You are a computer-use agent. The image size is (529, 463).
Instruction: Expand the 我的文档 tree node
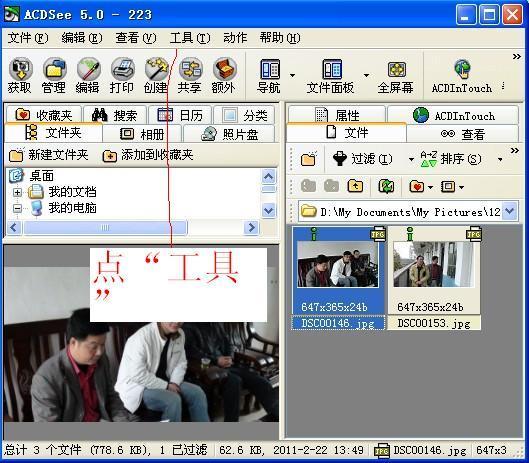pyautogui.click(x=17, y=192)
